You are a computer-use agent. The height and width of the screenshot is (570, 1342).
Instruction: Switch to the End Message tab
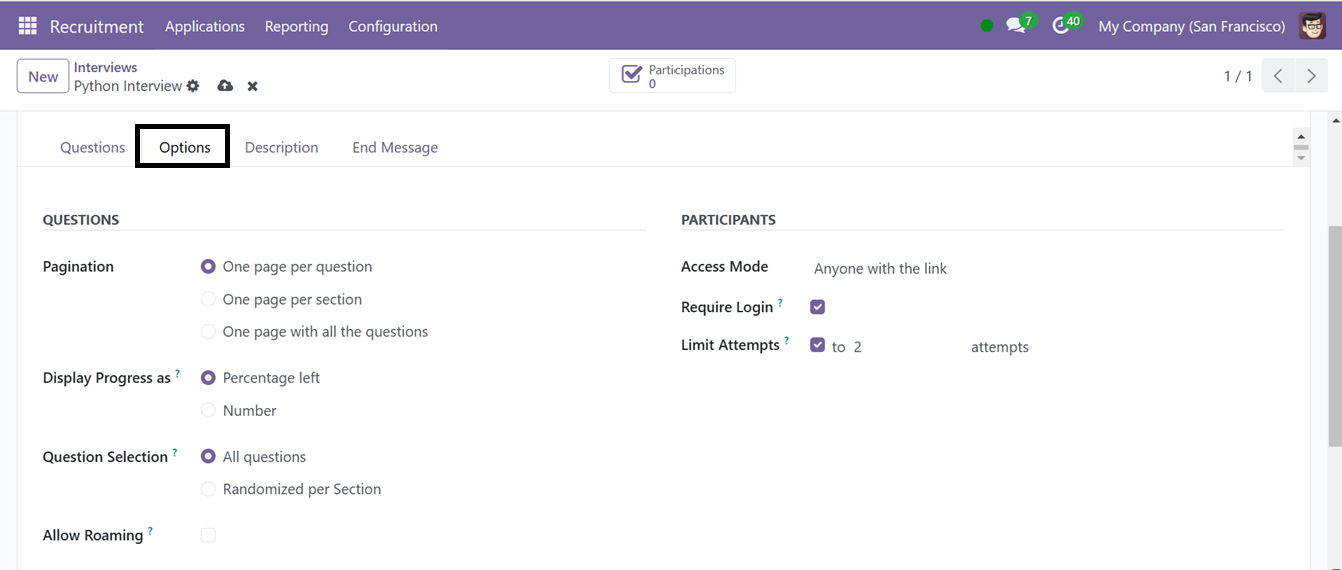point(395,147)
